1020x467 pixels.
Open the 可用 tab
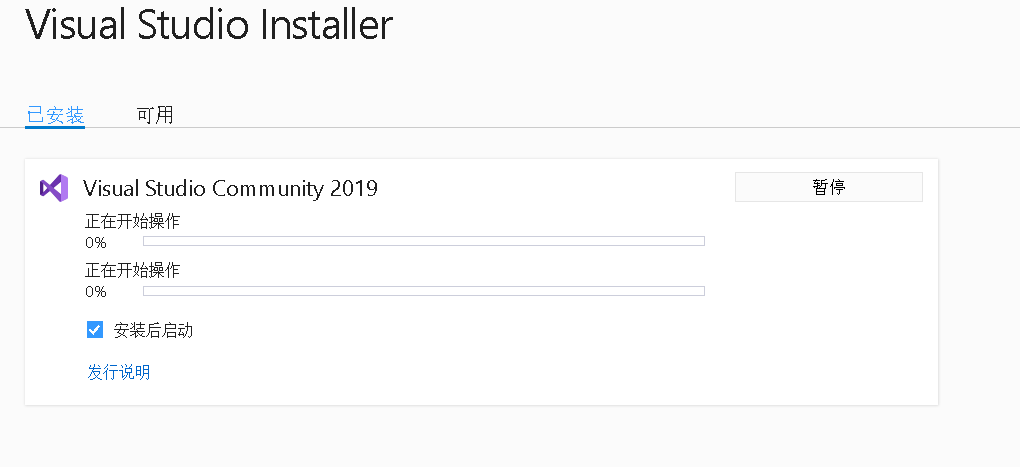[x=155, y=115]
